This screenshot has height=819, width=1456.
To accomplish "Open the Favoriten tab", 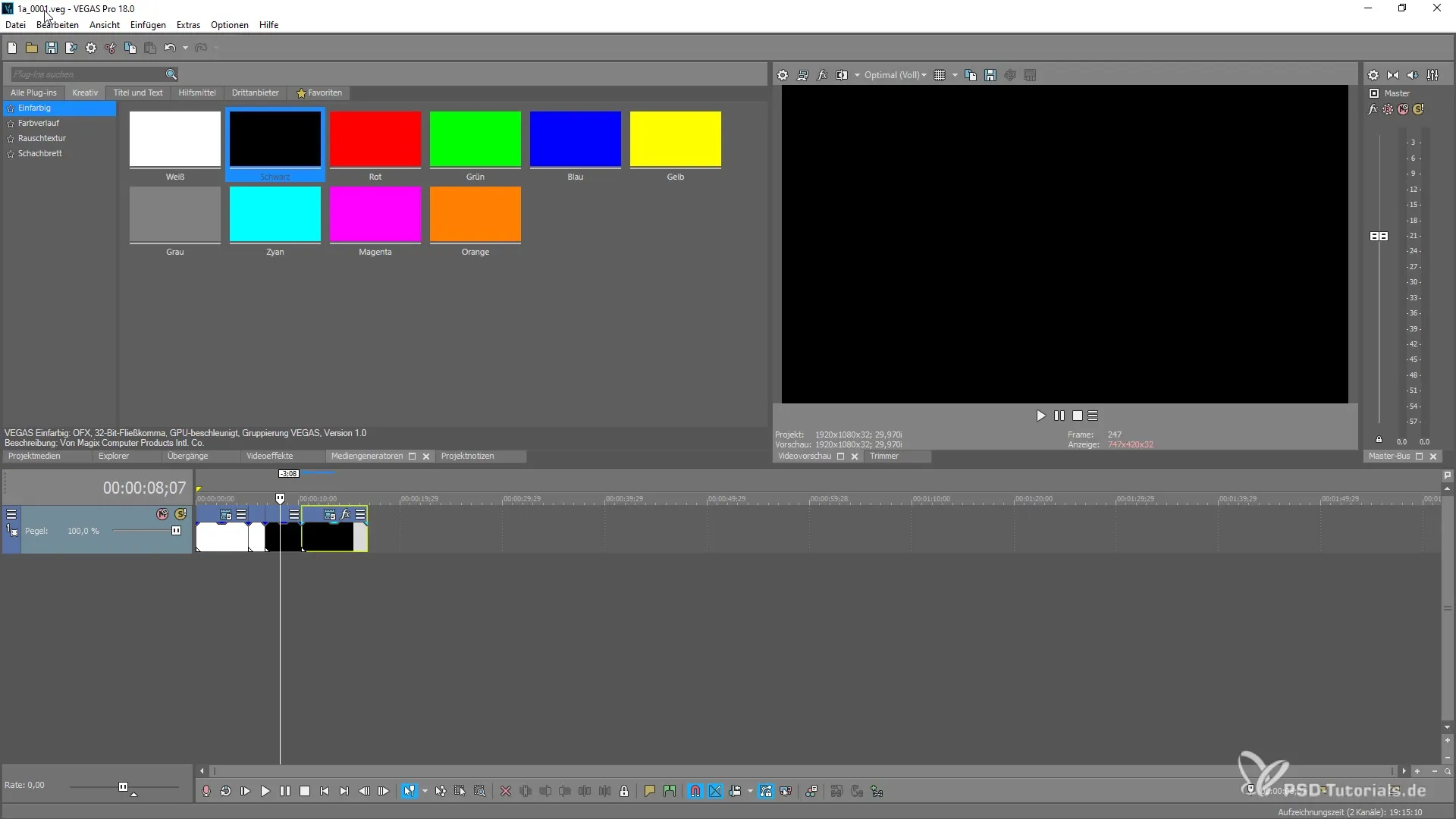I will coord(320,93).
